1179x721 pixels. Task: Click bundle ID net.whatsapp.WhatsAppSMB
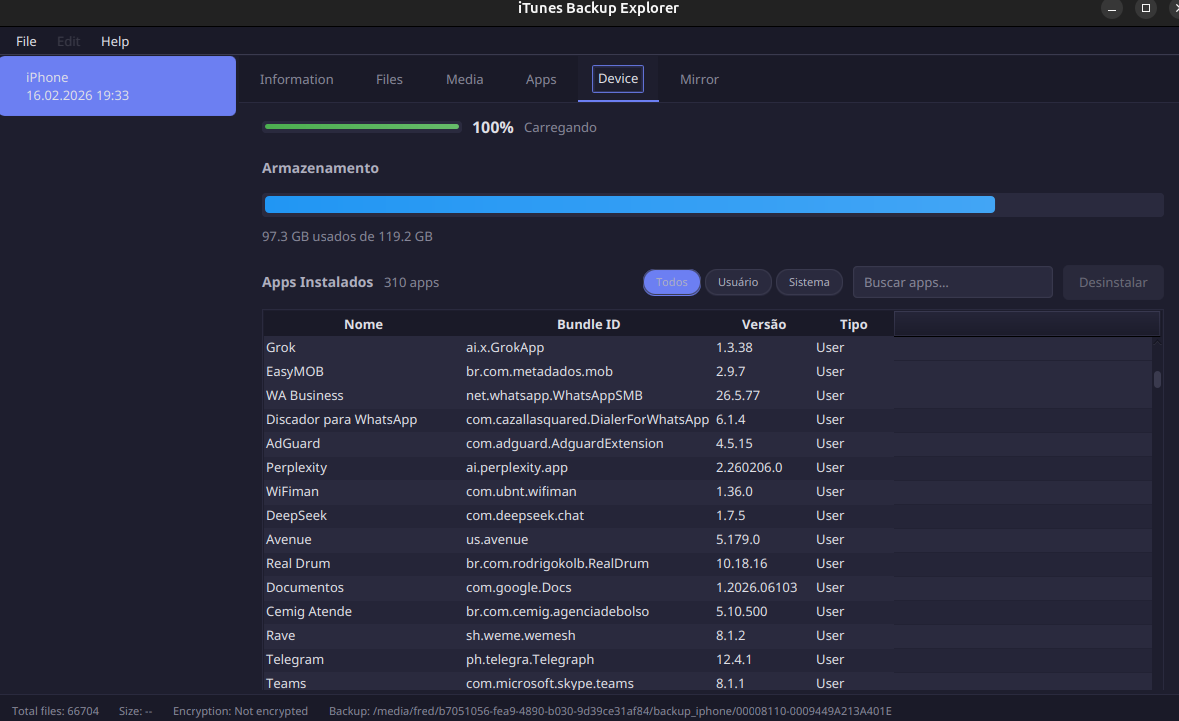pyautogui.click(x=554, y=395)
